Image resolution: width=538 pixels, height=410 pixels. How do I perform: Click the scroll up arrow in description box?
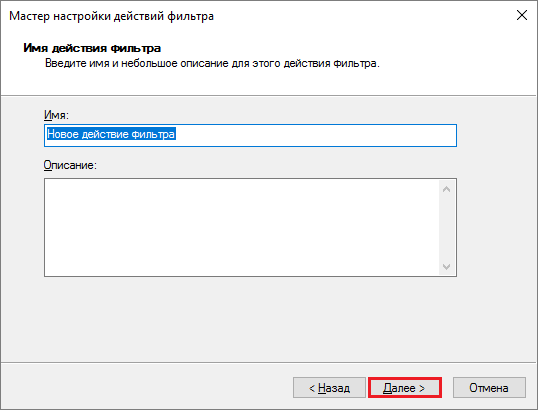(x=446, y=189)
